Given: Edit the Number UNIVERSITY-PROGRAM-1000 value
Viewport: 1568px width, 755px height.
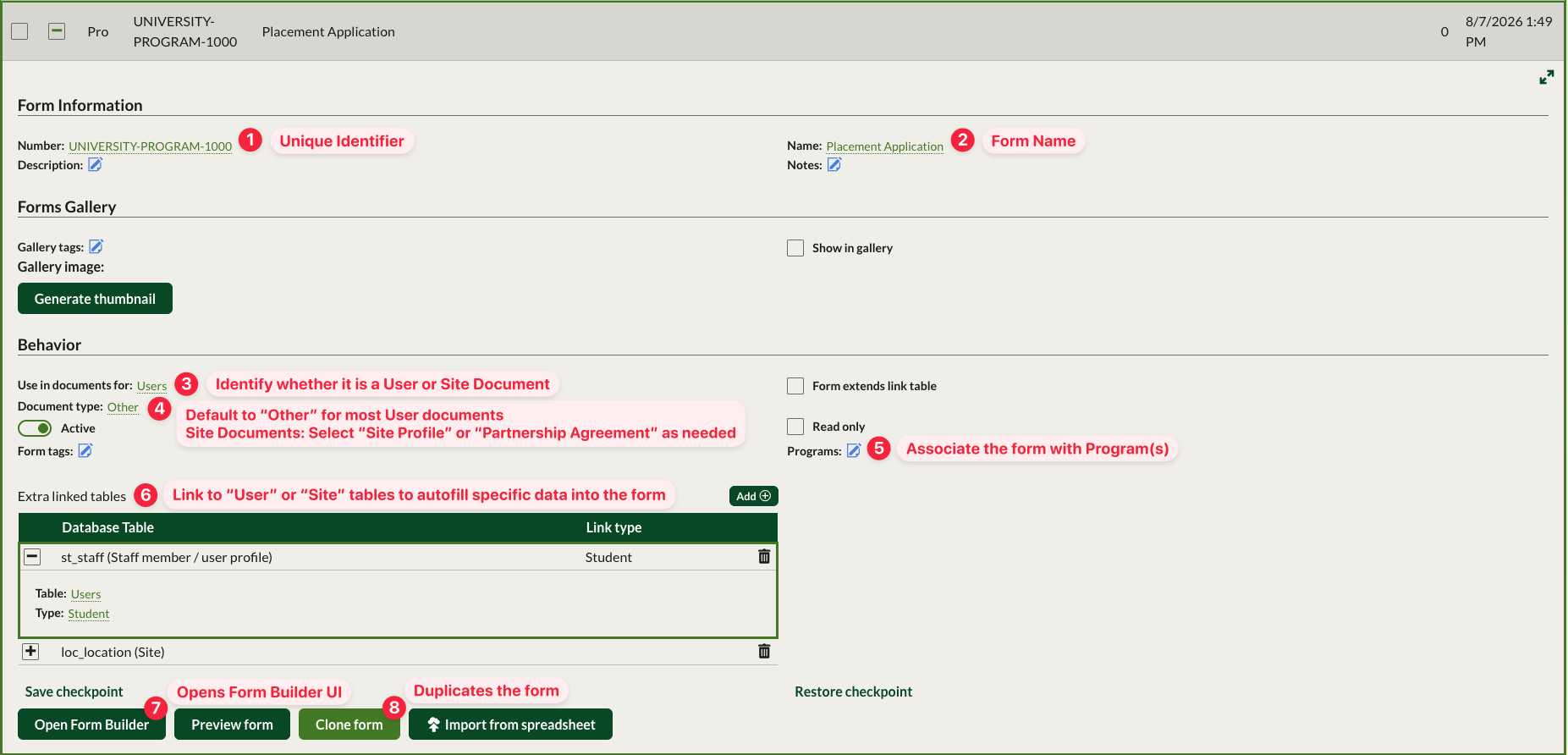Looking at the screenshot, I should [151, 146].
